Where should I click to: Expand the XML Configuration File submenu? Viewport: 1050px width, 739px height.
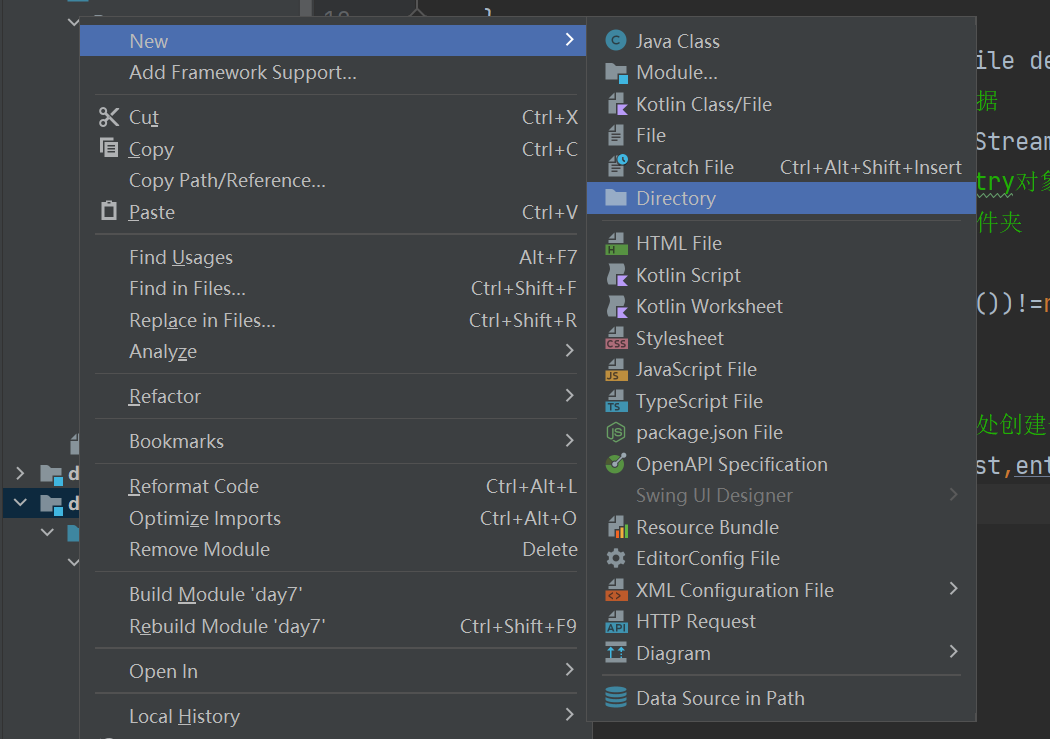(x=735, y=590)
